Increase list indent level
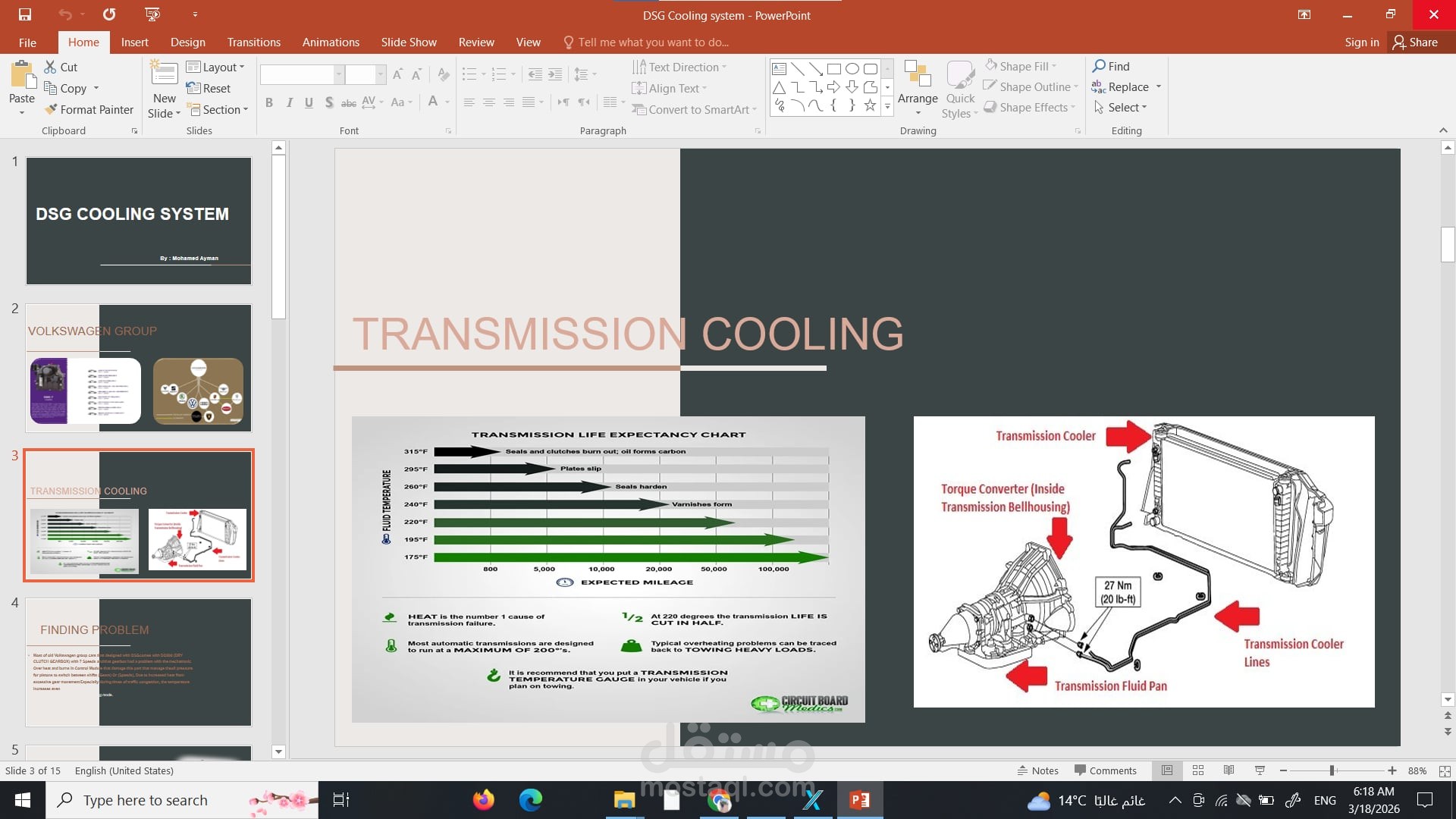Screen dimensions: 1456x819 point(555,74)
